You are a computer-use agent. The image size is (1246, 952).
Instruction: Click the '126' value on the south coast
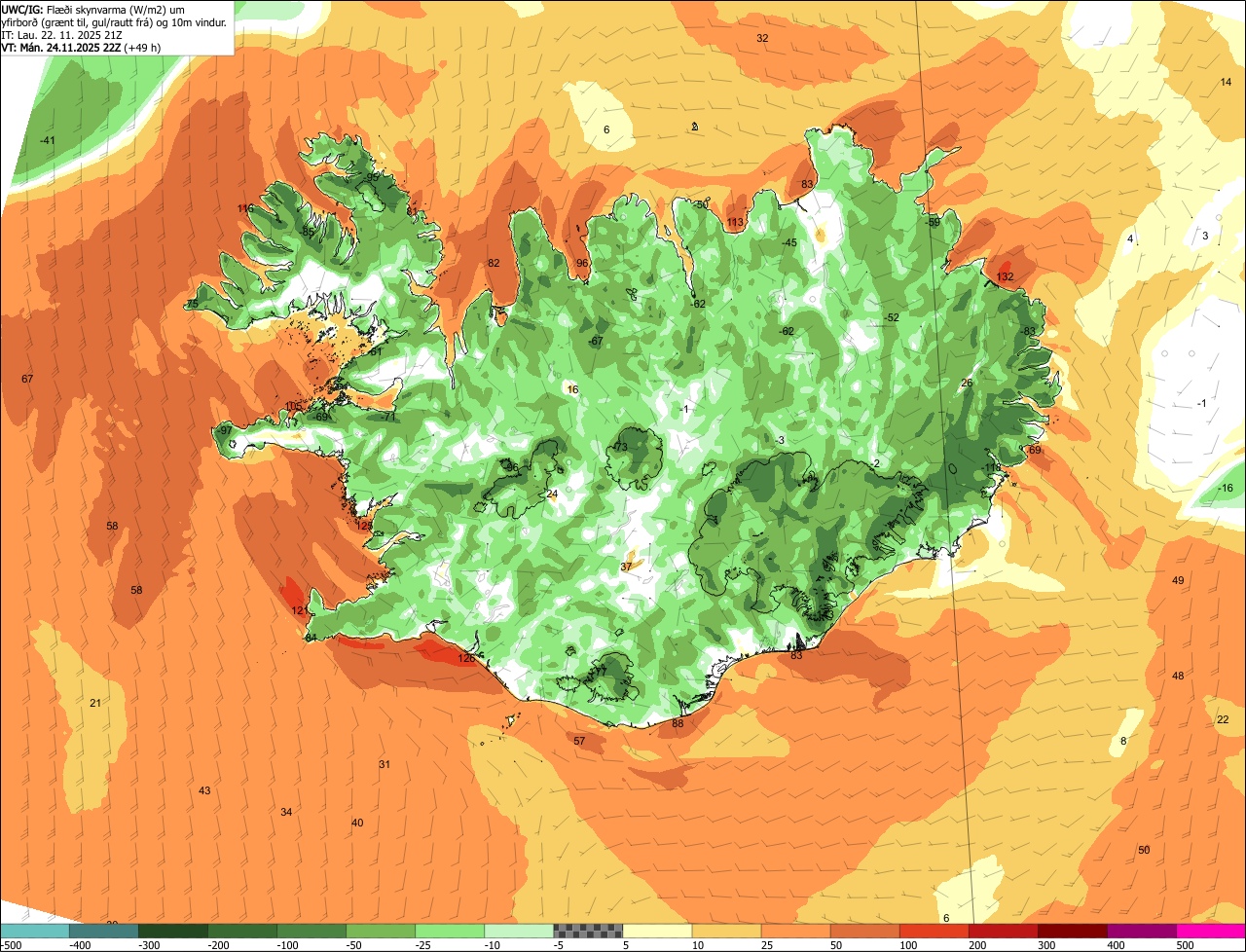point(466,659)
